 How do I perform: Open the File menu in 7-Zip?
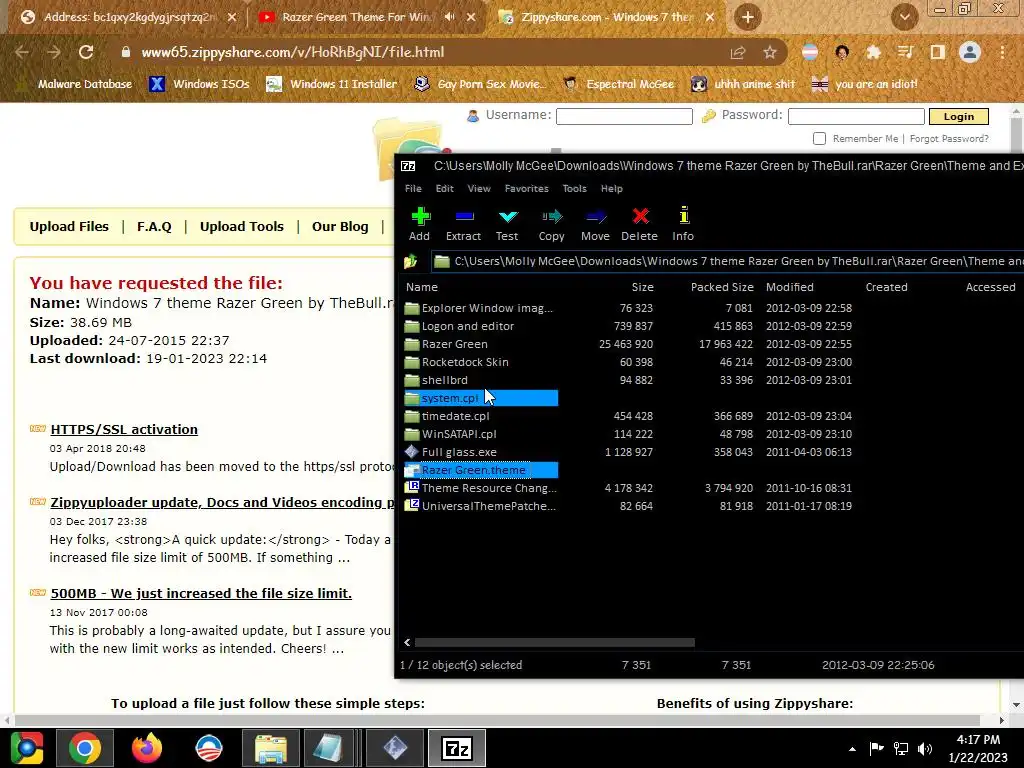[x=413, y=189]
